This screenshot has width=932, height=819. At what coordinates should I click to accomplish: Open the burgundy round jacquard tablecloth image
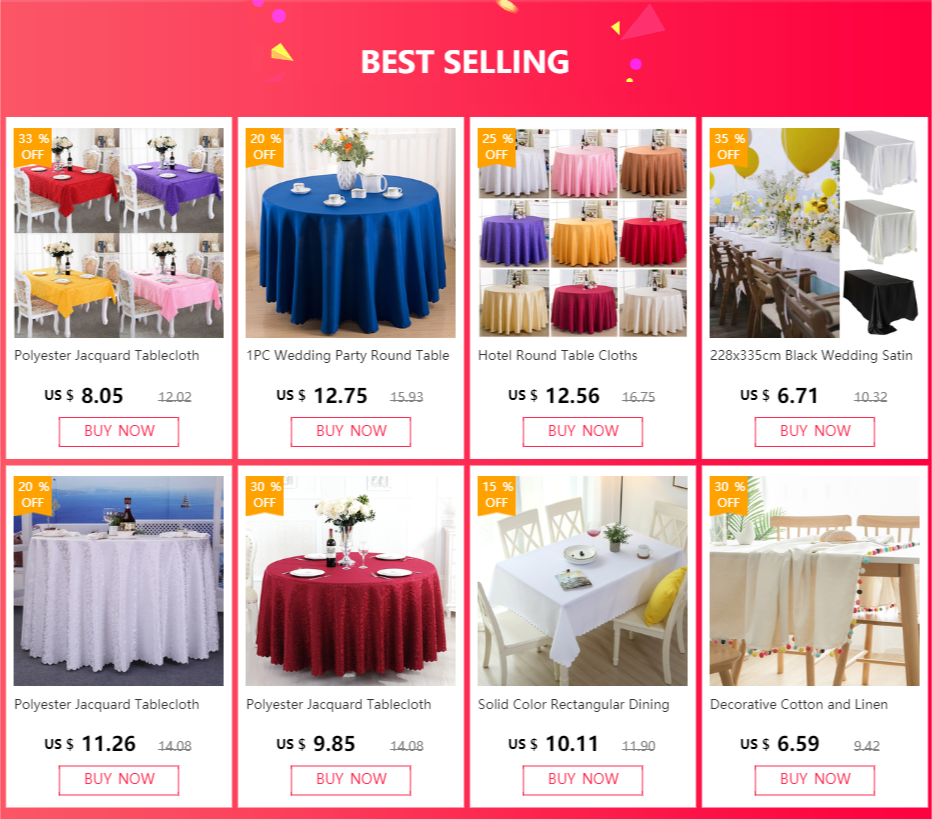tap(351, 581)
